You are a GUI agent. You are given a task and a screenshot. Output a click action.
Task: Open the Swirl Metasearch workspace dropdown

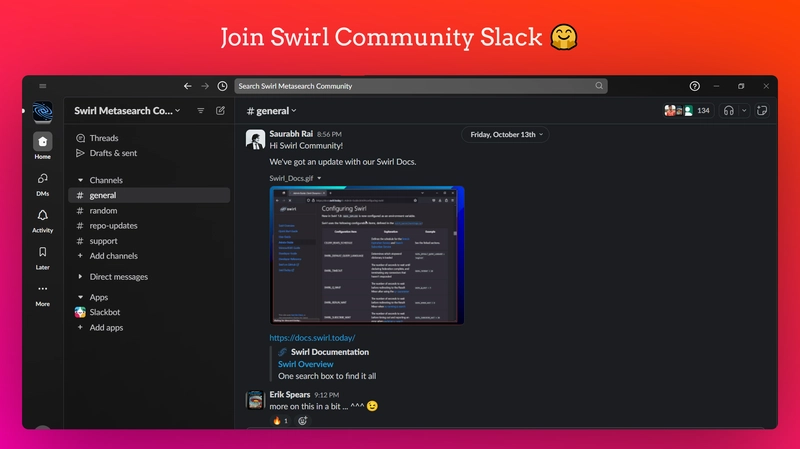tap(127, 111)
